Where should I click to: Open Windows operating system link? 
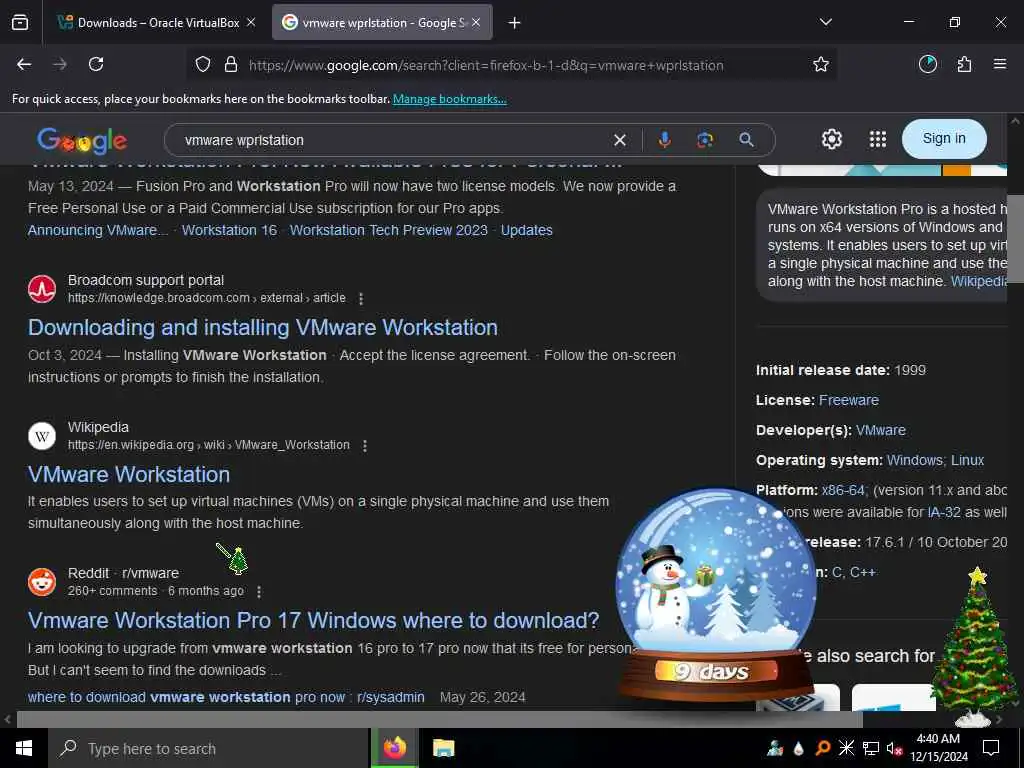914,460
